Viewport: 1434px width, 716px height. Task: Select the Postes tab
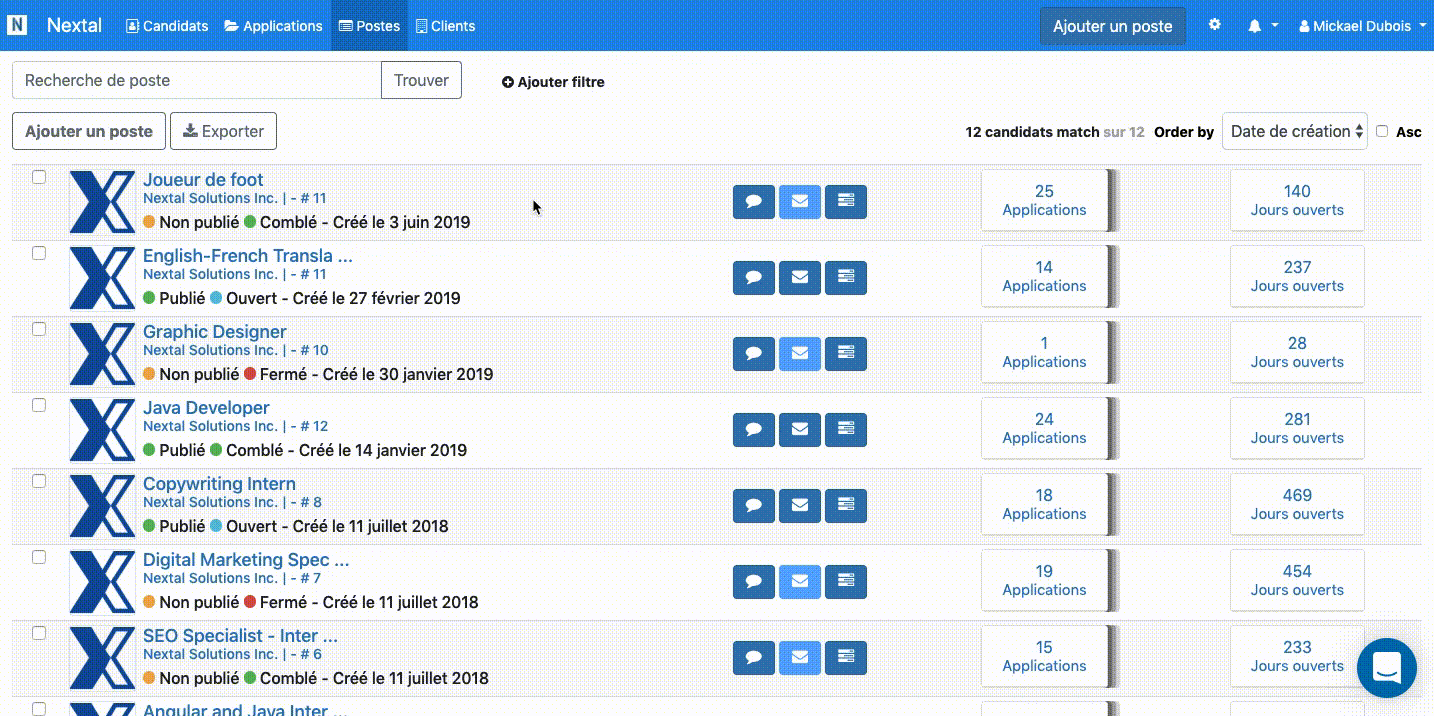tap(369, 26)
